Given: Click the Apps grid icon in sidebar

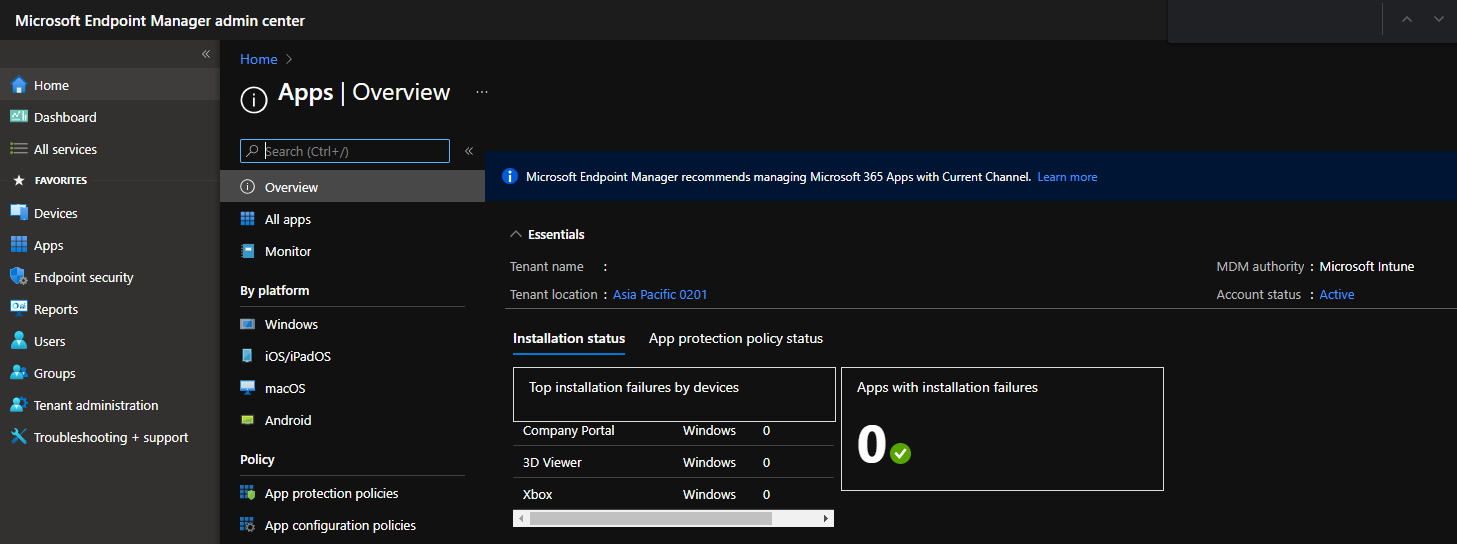Looking at the screenshot, I should click(18, 245).
